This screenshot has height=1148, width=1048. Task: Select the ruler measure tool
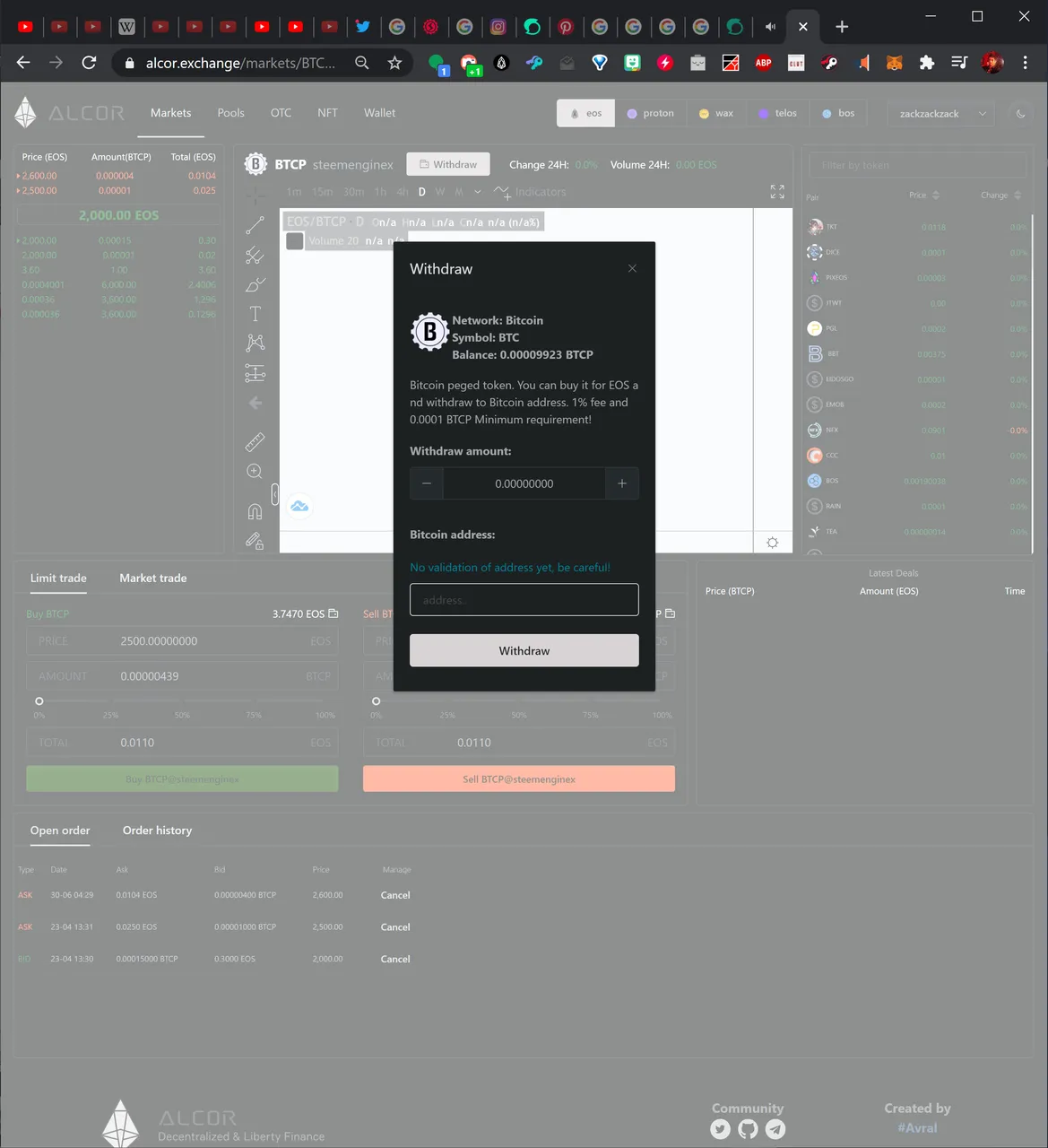pyautogui.click(x=255, y=441)
